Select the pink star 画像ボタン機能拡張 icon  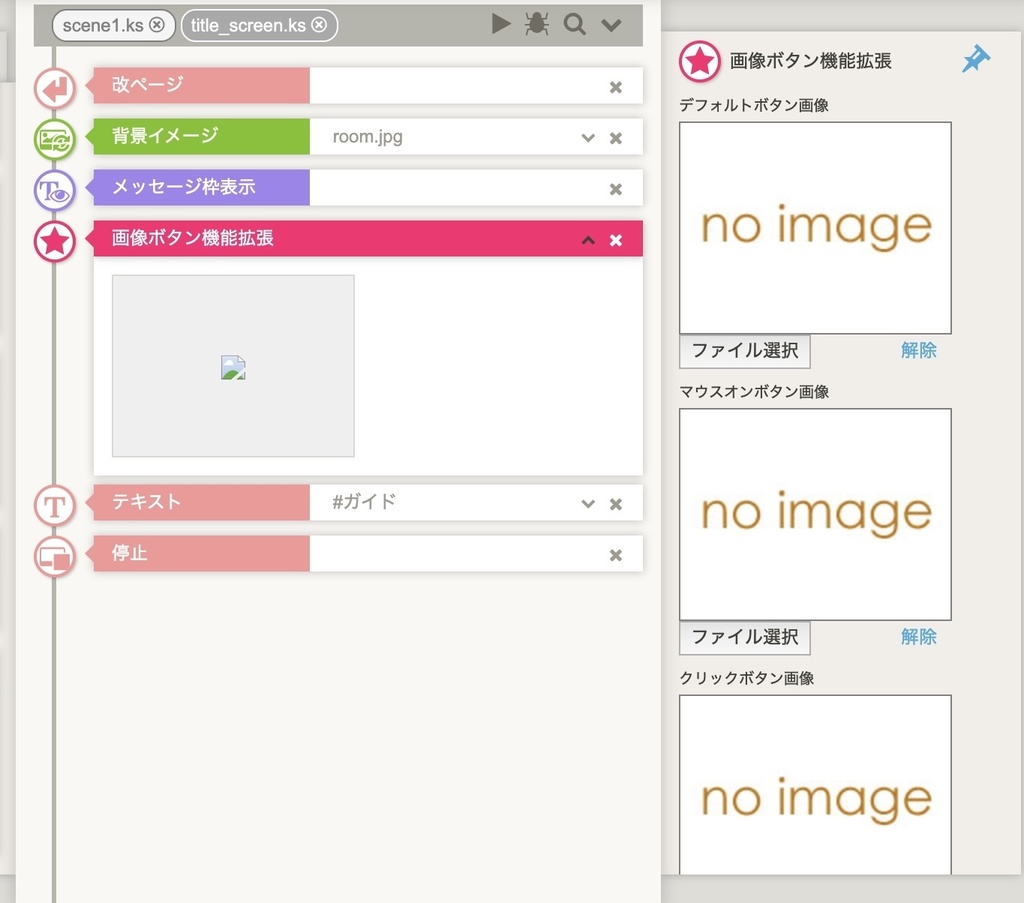[54, 242]
